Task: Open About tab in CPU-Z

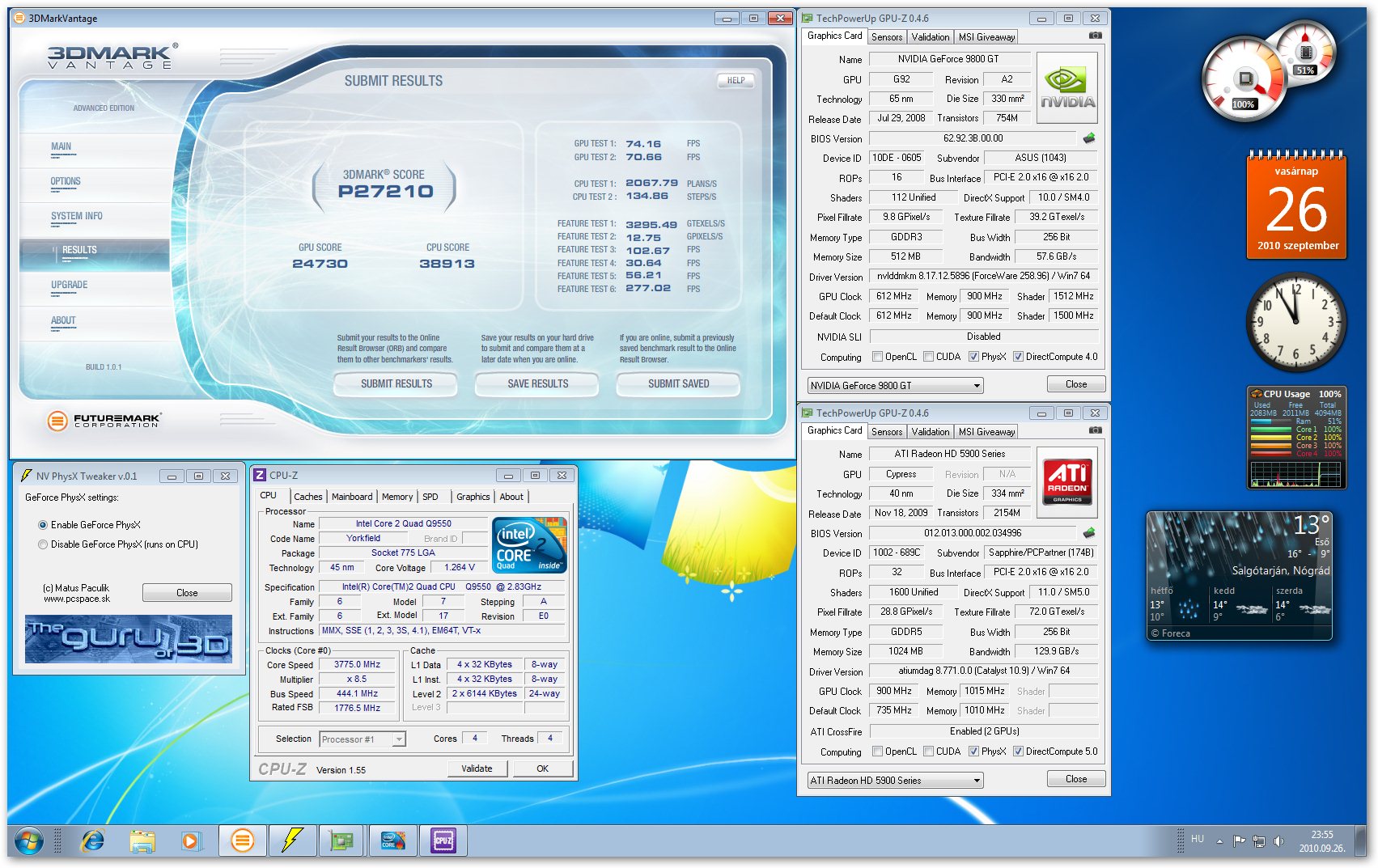Action: pyautogui.click(x=511, y=497)
